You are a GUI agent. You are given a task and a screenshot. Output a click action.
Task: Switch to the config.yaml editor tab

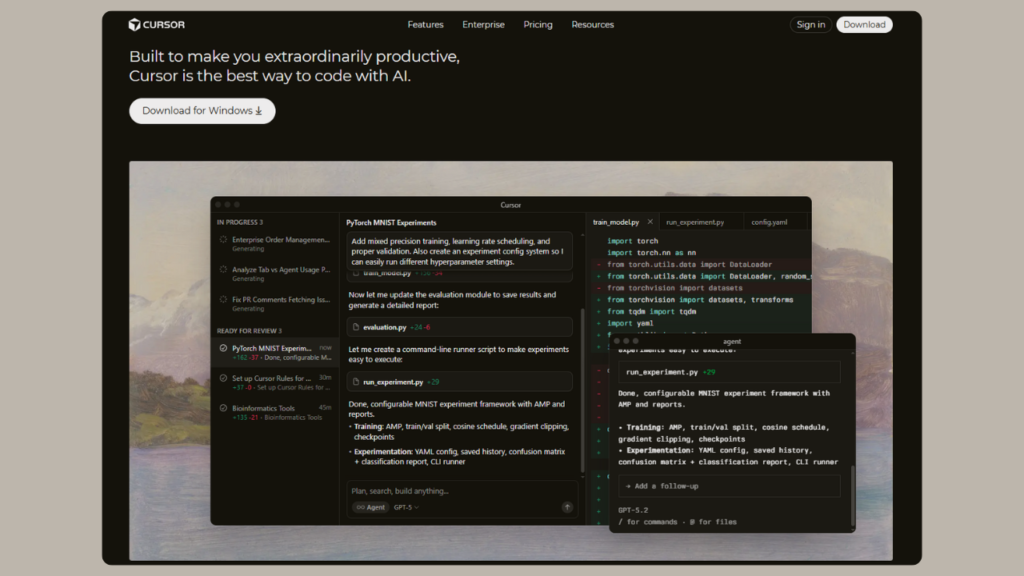click(769, 222)
